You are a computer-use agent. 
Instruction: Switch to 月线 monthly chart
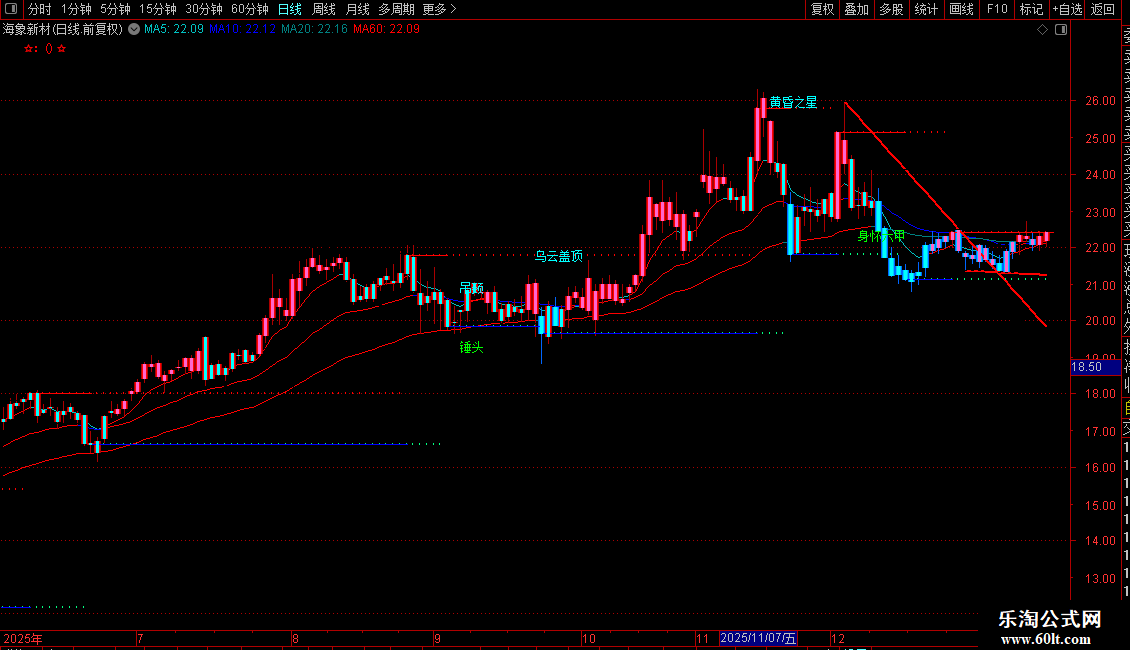coord(357,9)
